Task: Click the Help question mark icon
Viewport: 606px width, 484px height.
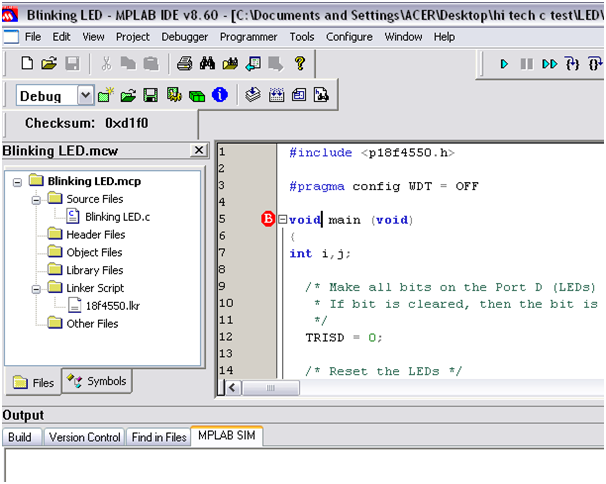Action: 300,63
